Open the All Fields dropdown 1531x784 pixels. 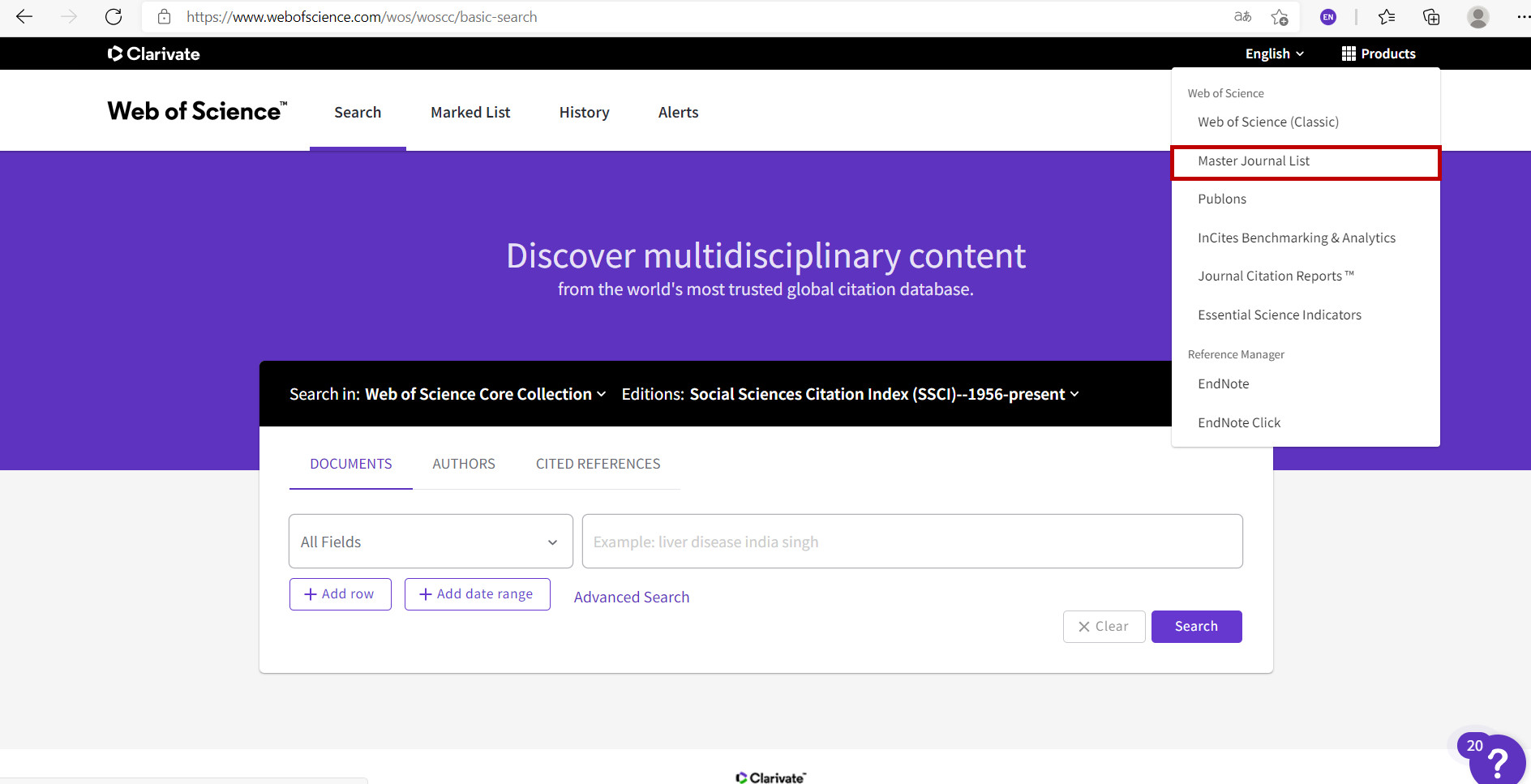click(x=431, y=542)
